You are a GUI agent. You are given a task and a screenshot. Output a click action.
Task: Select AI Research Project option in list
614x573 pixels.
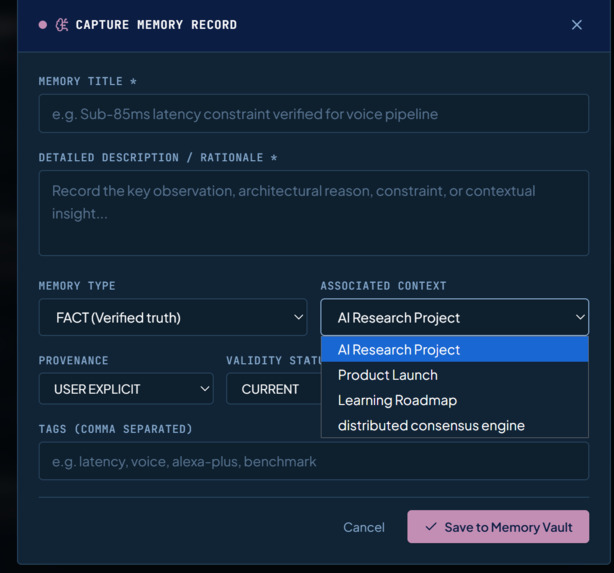(x=455, y=349)
